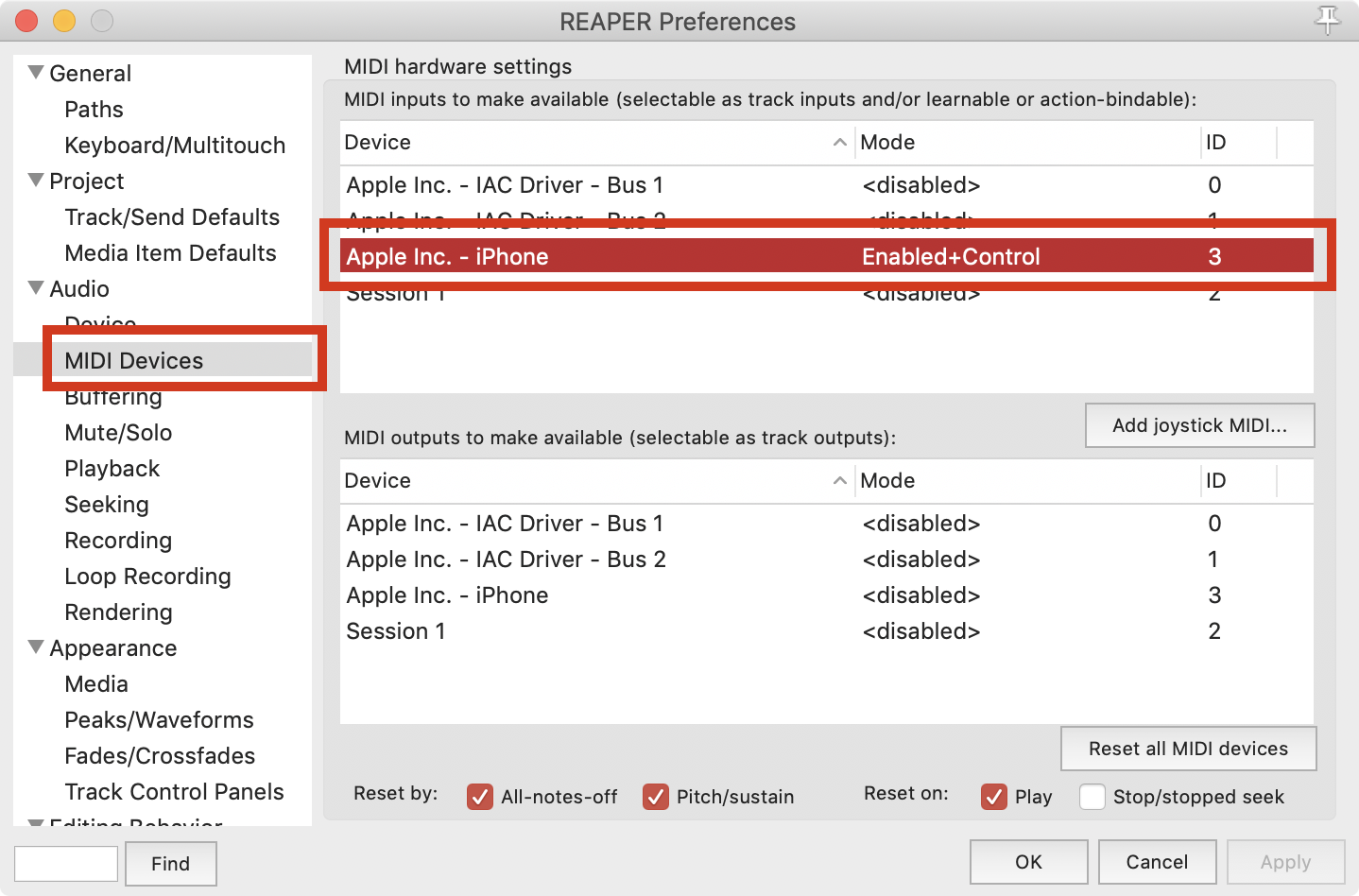Toggle the All-notes-off checkbox
This screenshot has height=896, width=1359.
(x=480, y=797)
